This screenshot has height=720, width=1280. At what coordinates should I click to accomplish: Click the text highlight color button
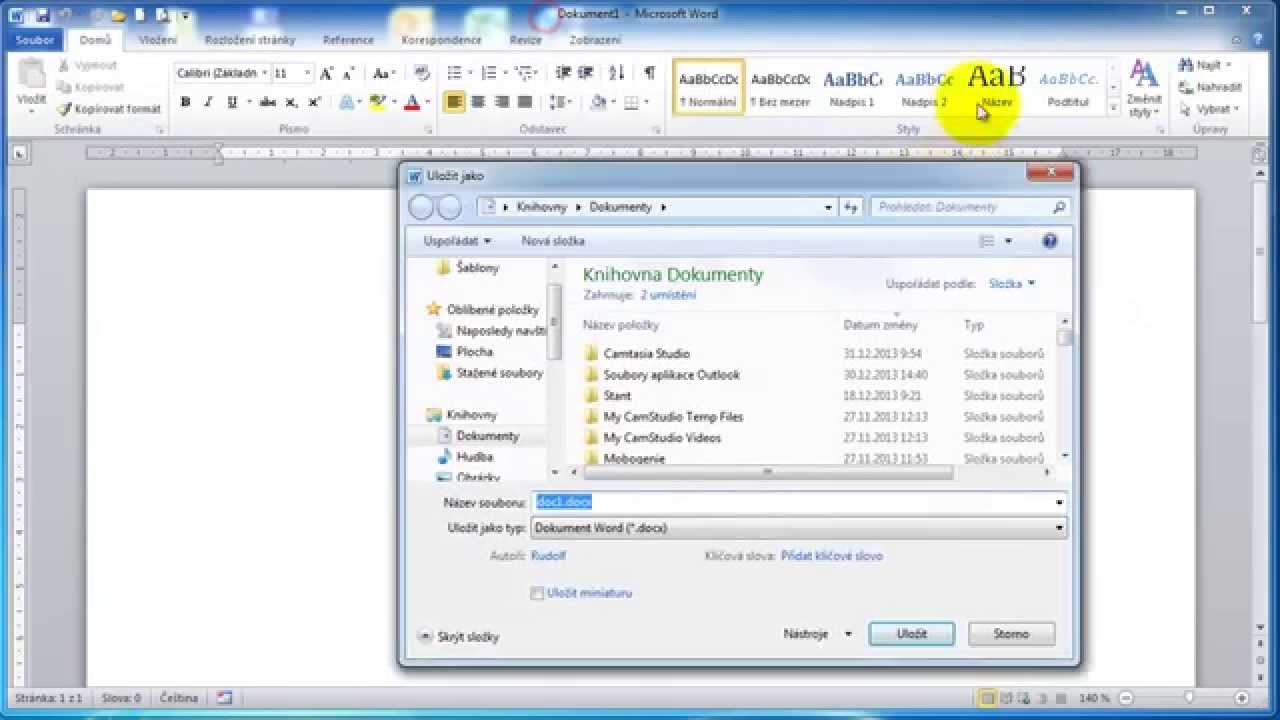coord(377,102)
